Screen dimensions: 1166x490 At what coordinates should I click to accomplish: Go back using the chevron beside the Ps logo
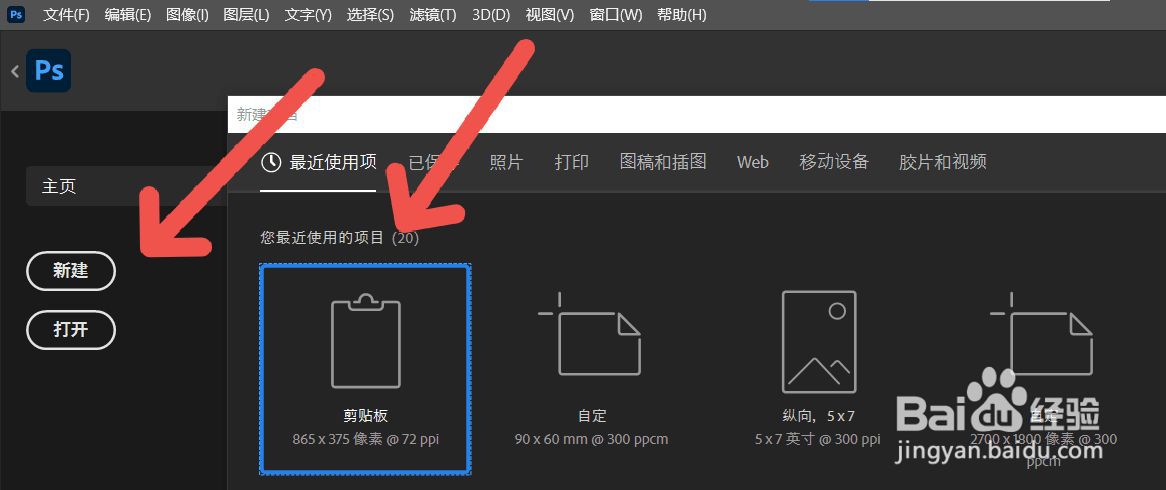coord(15,71)
